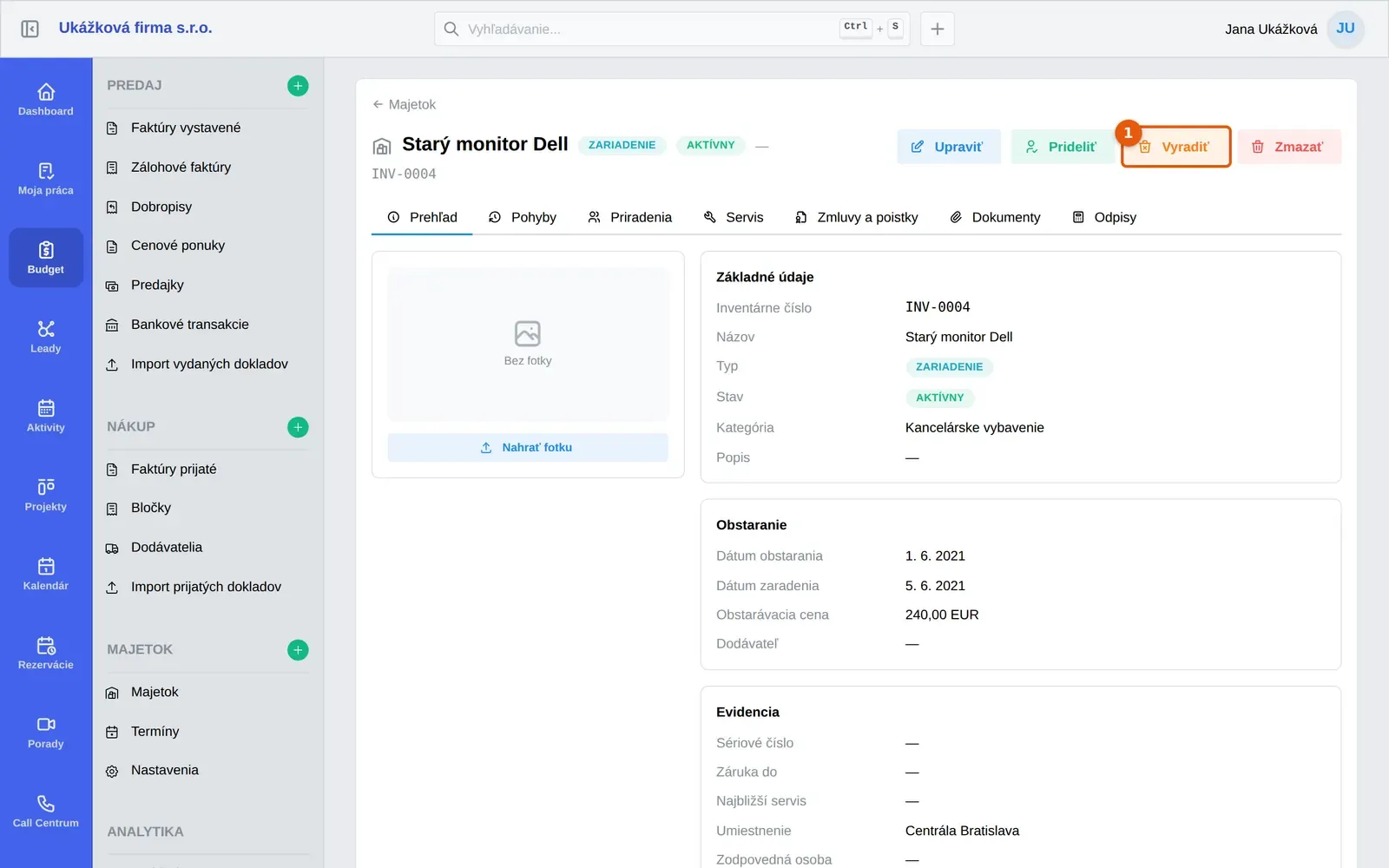This screenshot has height=868, width=1389.
Task: Open Kalendár module
Action: pyautogui.click(x=46, y=574)
